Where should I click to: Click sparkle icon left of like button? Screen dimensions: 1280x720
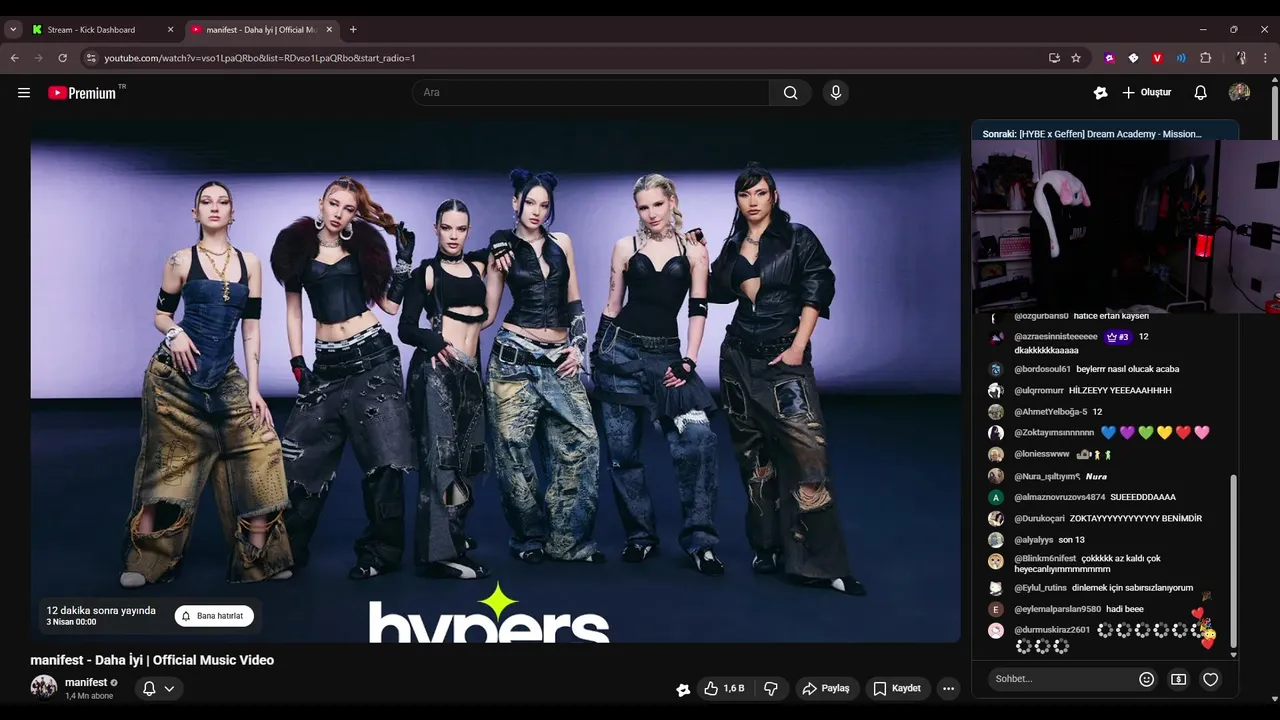tap(683, 689)
